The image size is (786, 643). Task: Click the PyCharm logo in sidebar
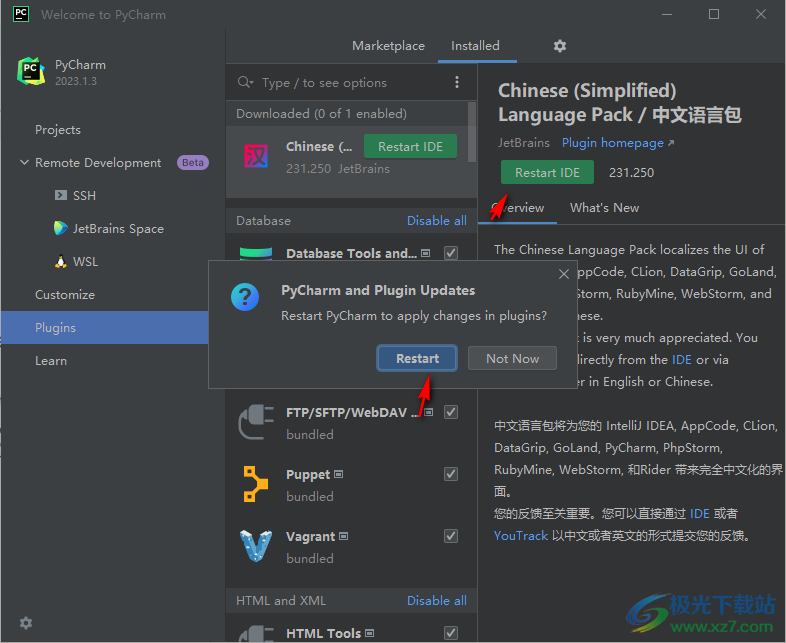point(31,71)
